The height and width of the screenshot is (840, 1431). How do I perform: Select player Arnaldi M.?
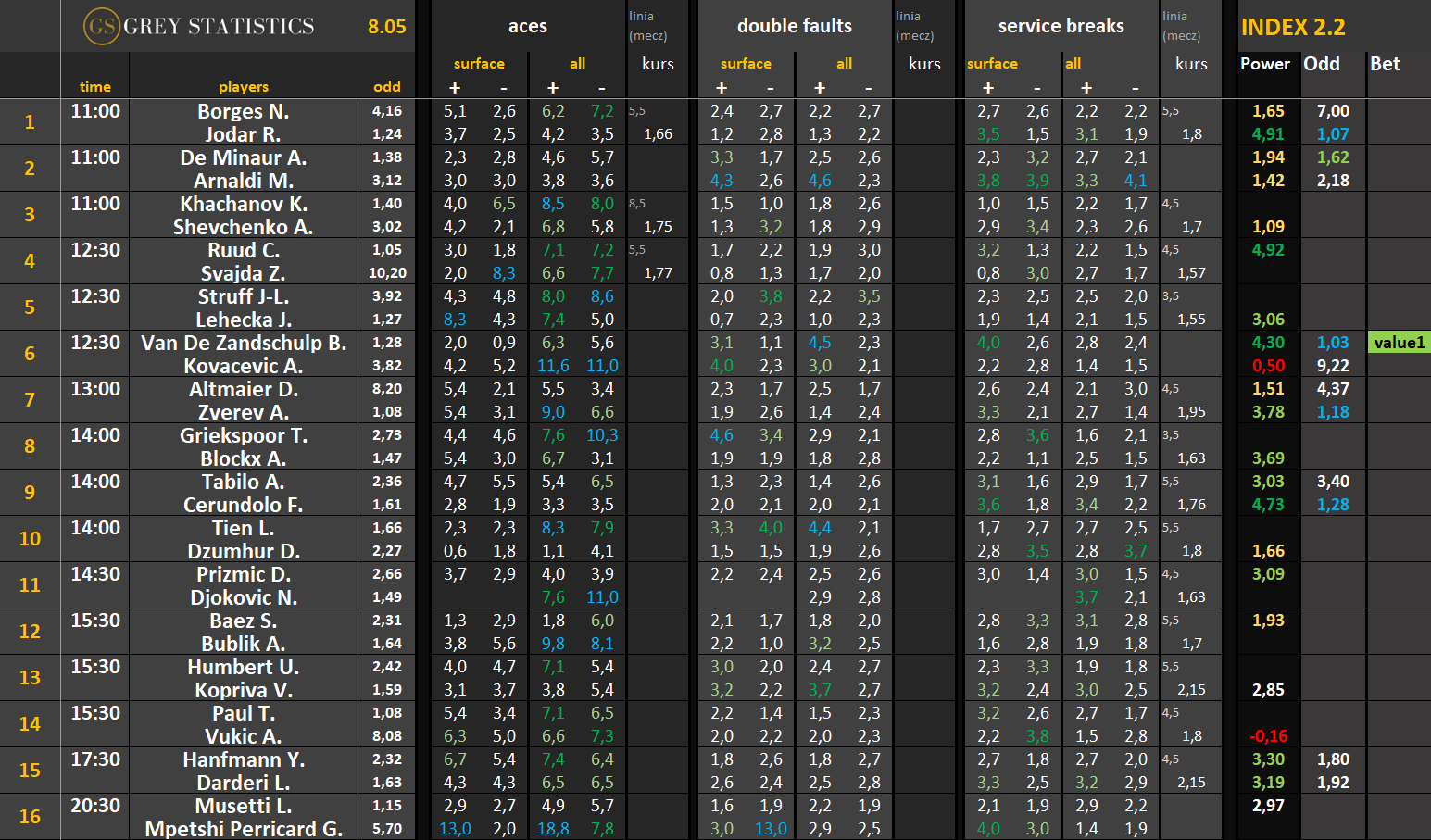click(244, 181)
